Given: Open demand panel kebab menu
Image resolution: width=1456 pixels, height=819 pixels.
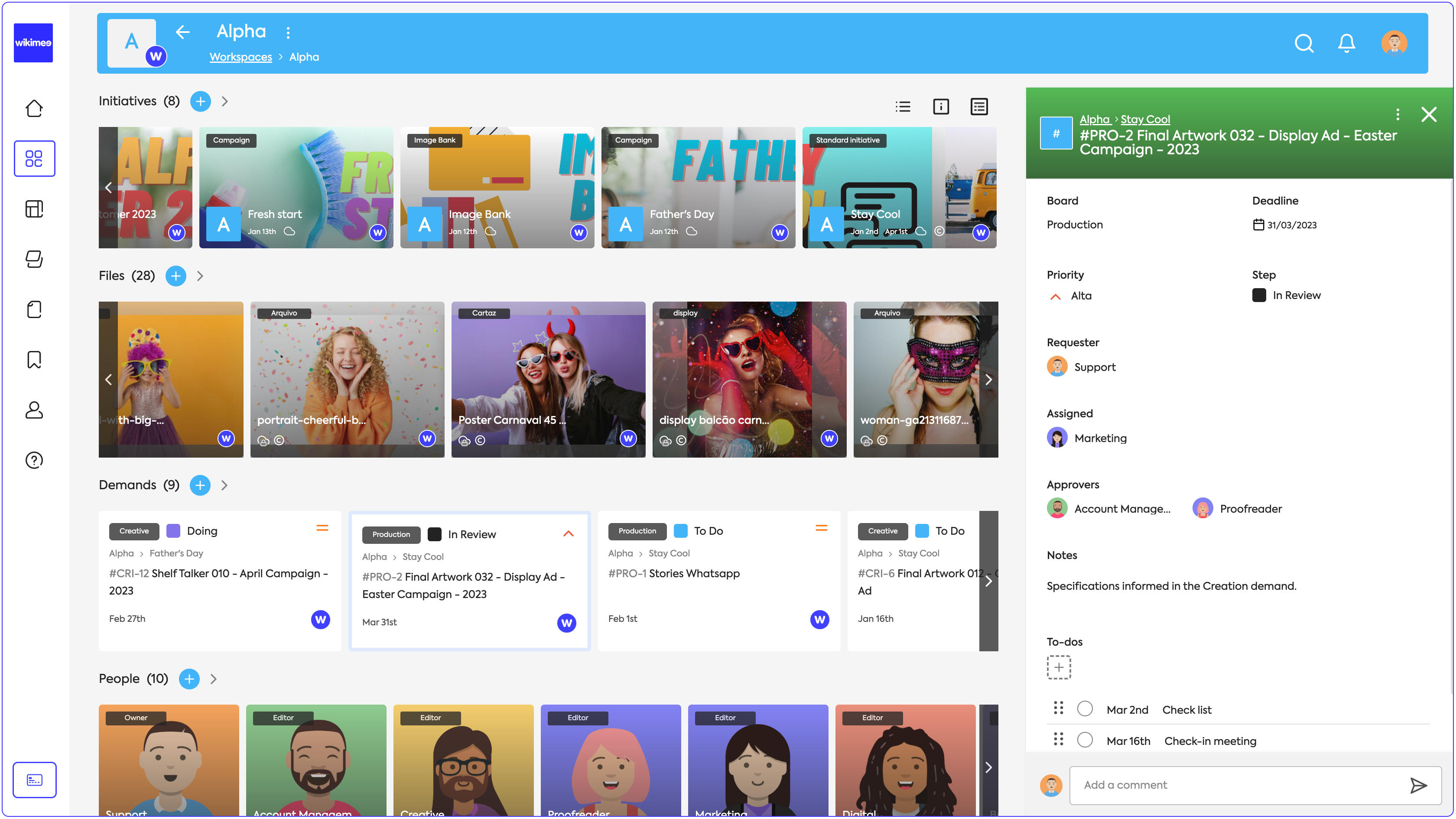Looking at the screenshot, I should point(1397,115).
